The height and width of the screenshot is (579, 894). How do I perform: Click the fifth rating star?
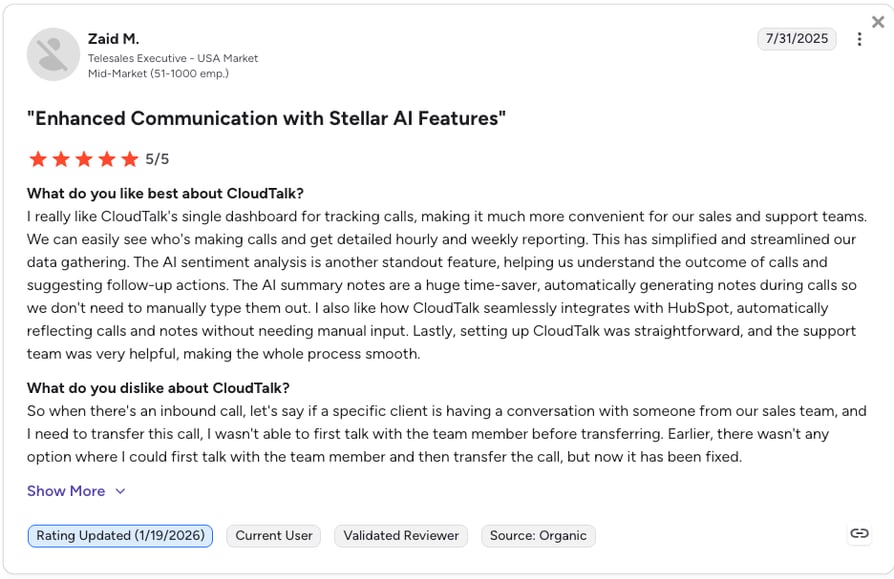pos(129,159)
